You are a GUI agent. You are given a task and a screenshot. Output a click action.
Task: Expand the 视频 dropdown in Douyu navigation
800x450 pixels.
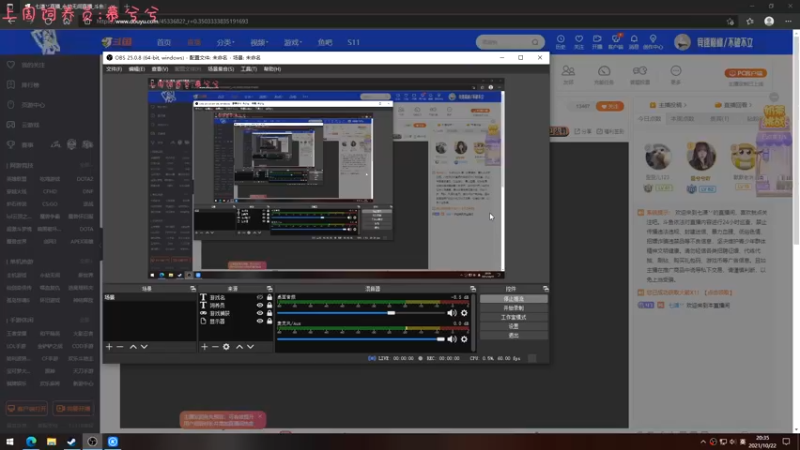click(x=259, y=43)
